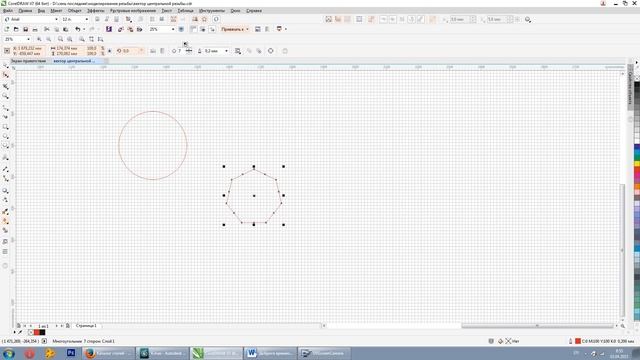The height and width of the screenshot is (360, 640).
Task: Toggle Full-screen preview button
Action: (181, 29)
